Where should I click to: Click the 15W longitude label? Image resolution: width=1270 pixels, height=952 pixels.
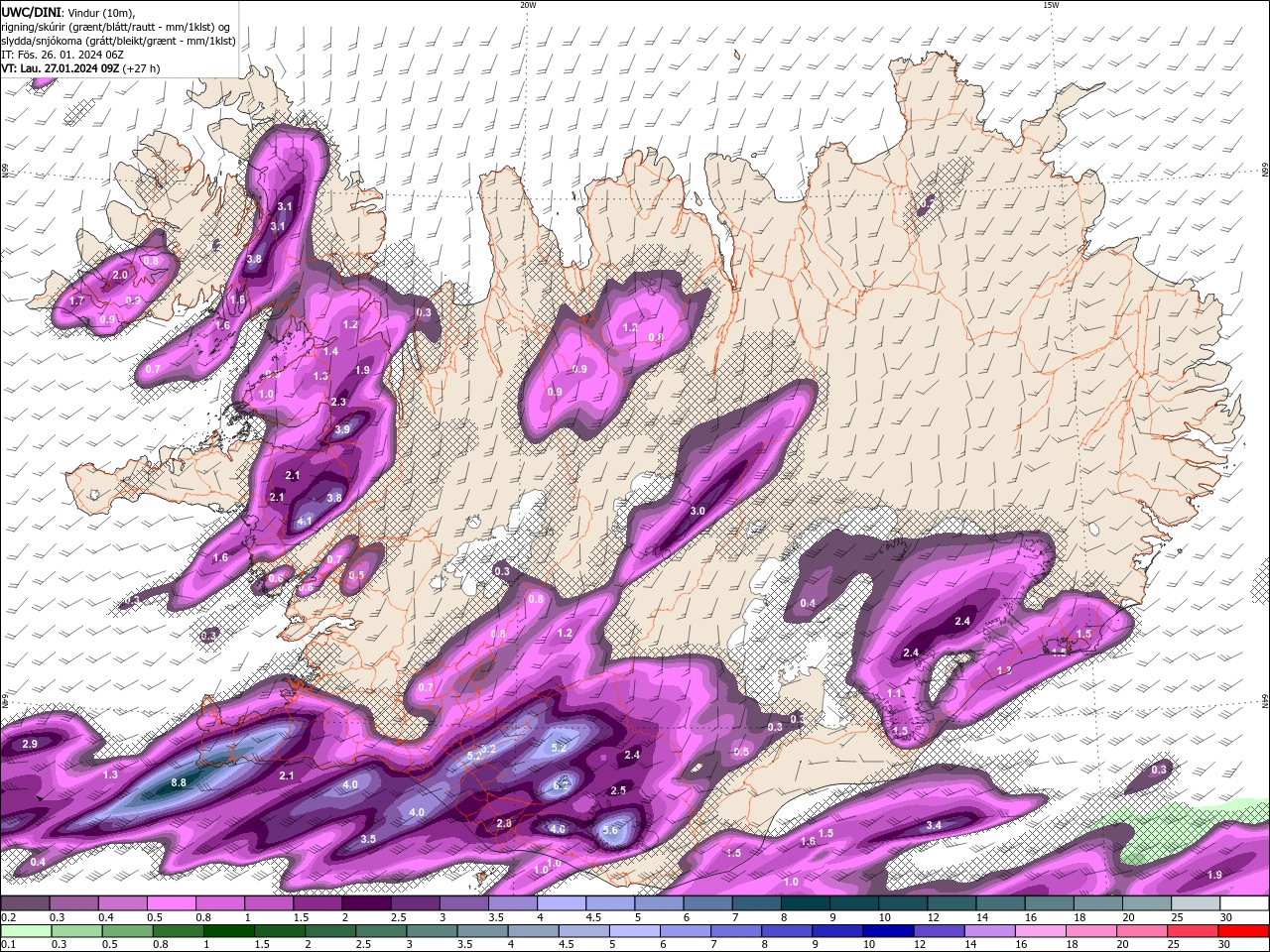point(1051,5)
